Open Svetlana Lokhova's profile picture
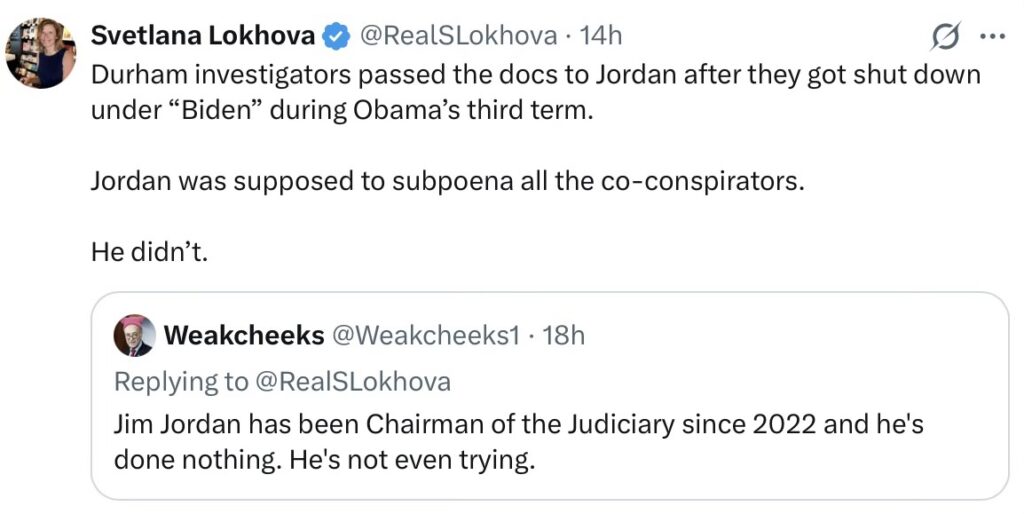This screenshot has width=1024, height=514. [x=38, y=52]
